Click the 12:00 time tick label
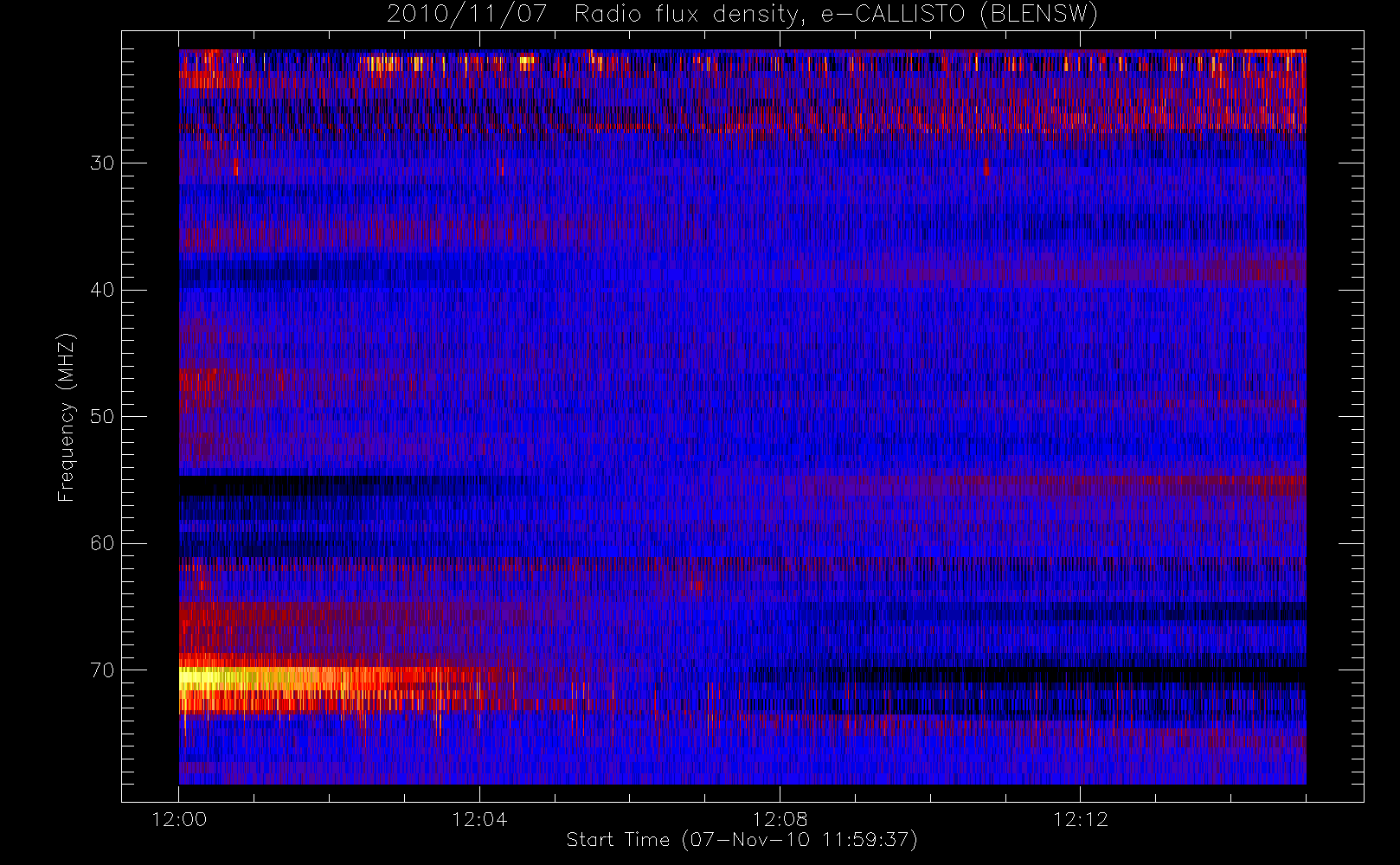 179,819
